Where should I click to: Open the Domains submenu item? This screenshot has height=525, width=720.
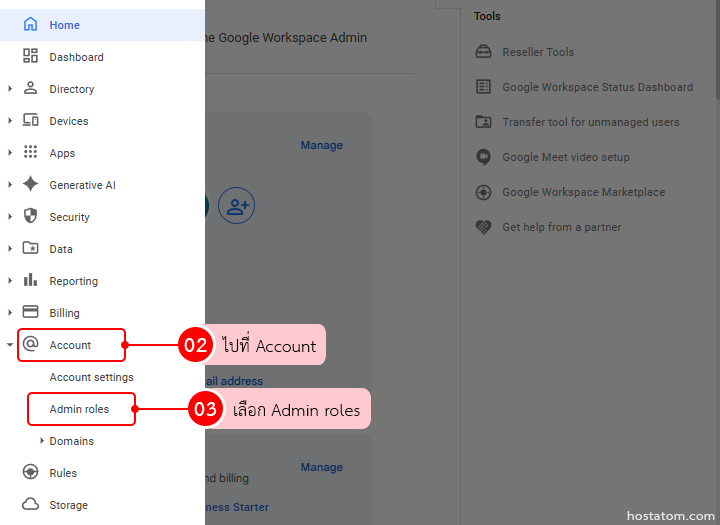(72, 441)
